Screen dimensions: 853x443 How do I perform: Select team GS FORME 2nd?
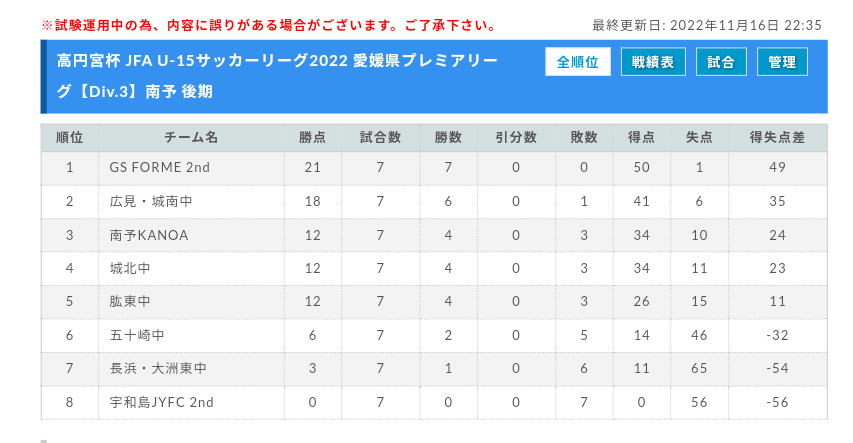(160, 167)
